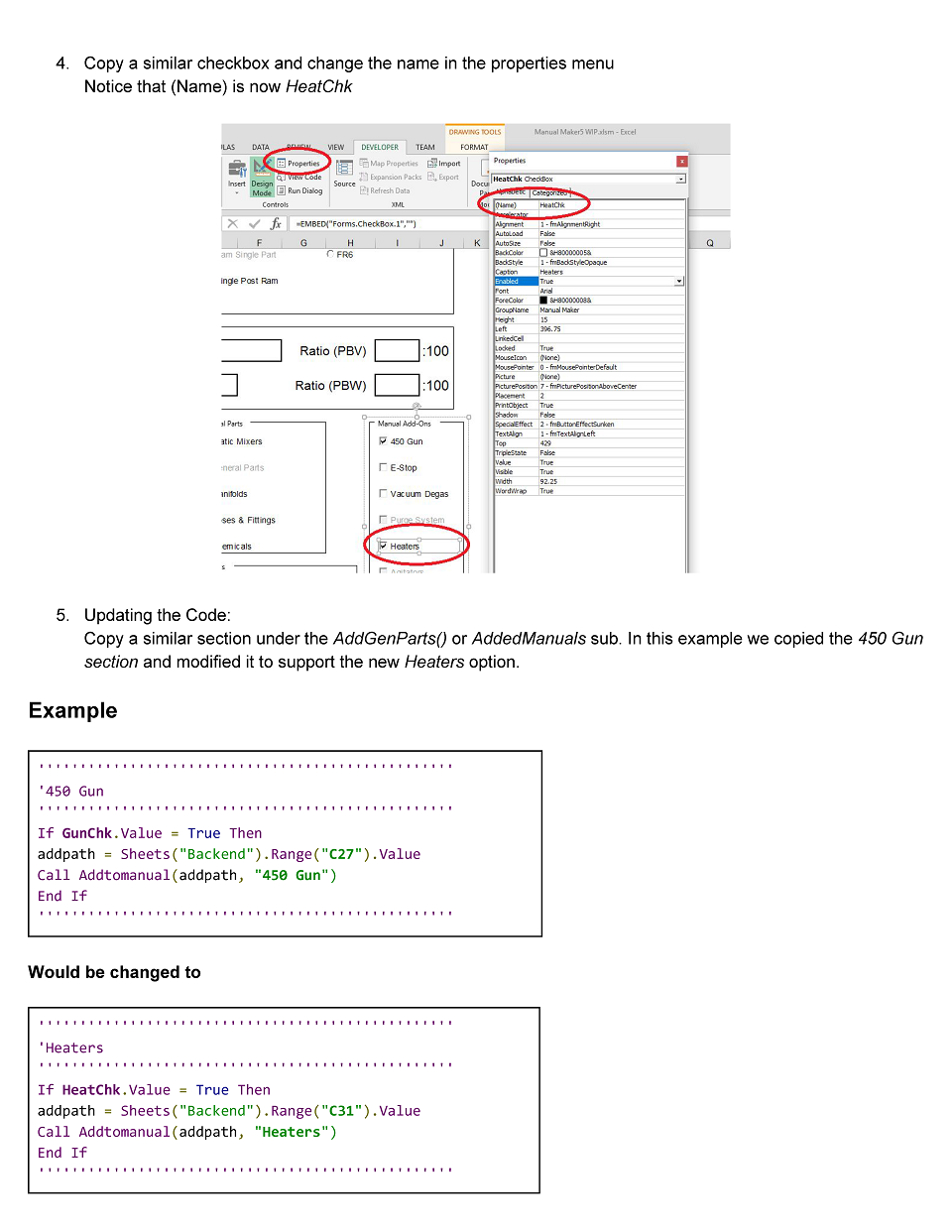Image resolution: width=952 pixels, height=1232 pixels.
Task: Click the BackColor swatch in Properties
Action: [x=543, y=253]
